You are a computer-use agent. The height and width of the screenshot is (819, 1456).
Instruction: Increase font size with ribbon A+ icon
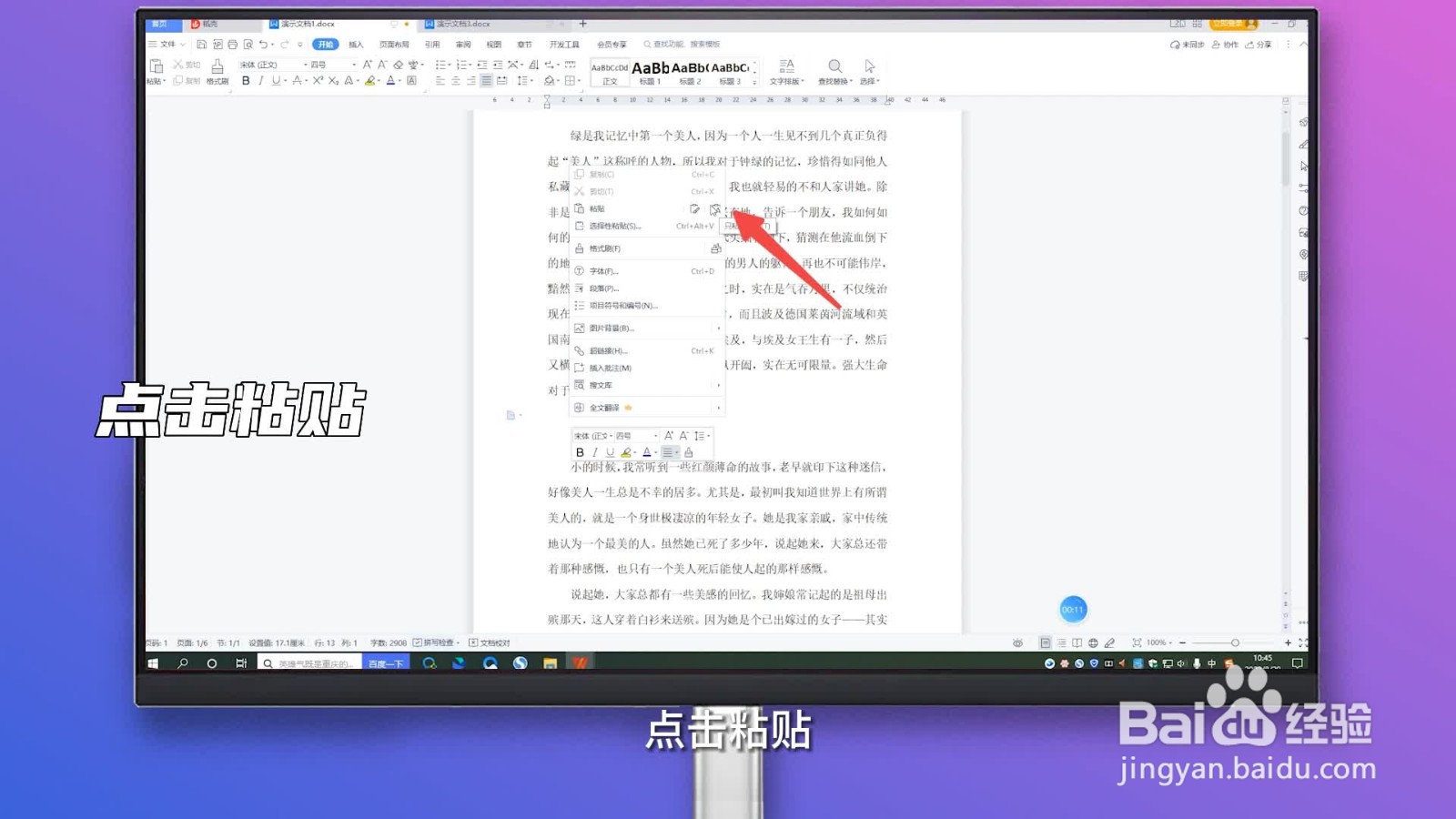368,65
